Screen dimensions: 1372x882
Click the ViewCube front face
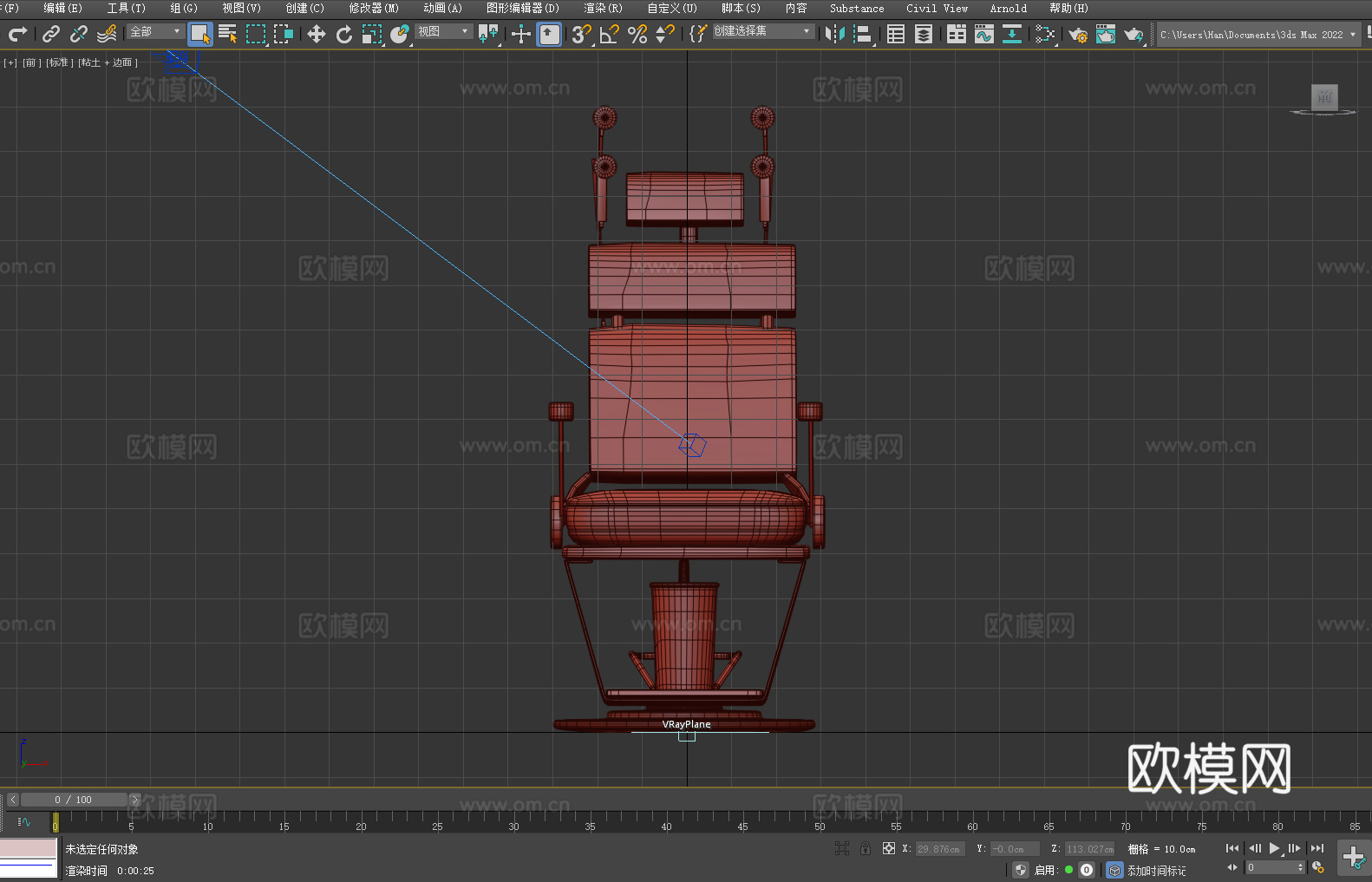pyautogui.click(x=1324, y=96)
